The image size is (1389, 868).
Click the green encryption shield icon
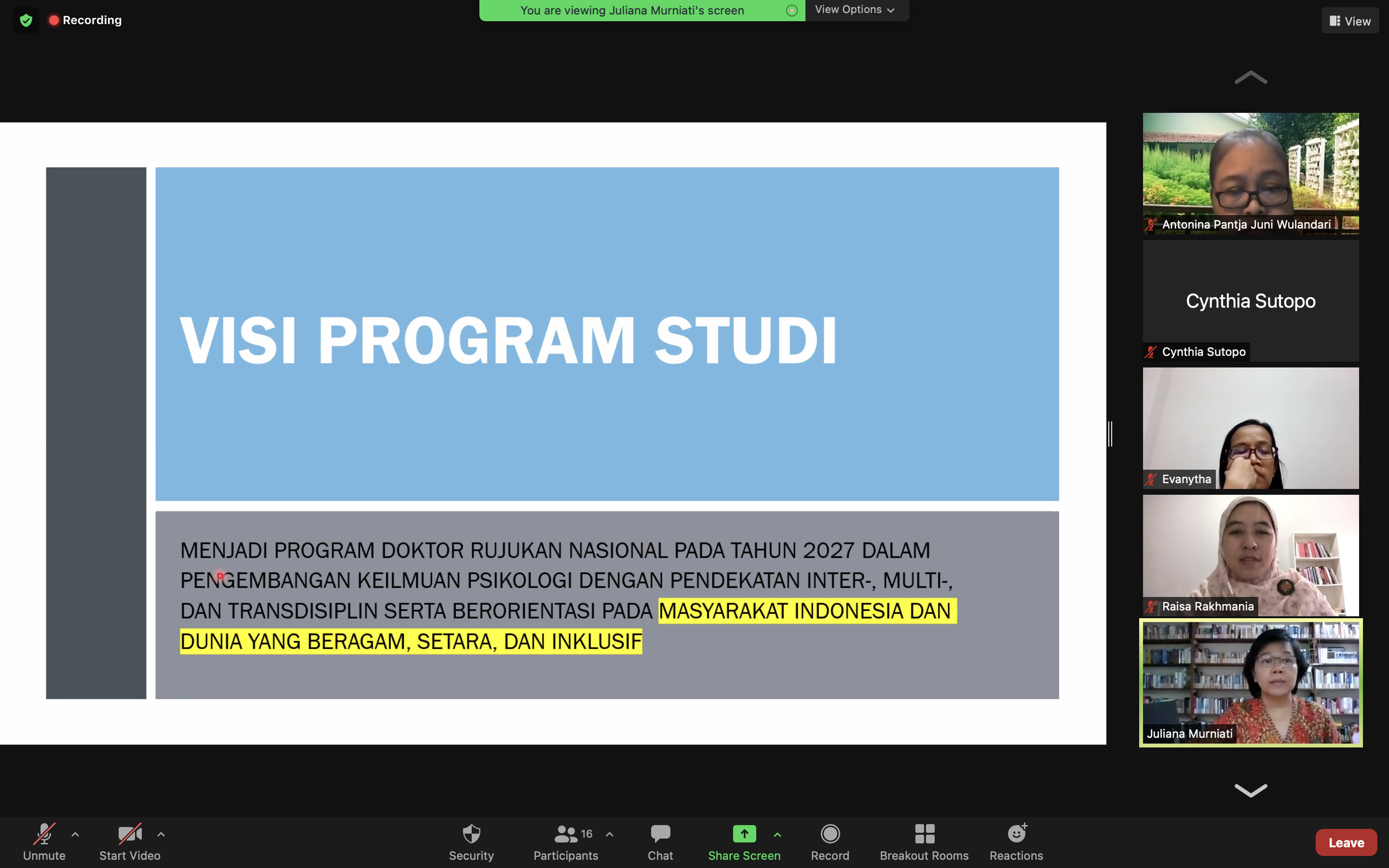(x=26, y=20)
